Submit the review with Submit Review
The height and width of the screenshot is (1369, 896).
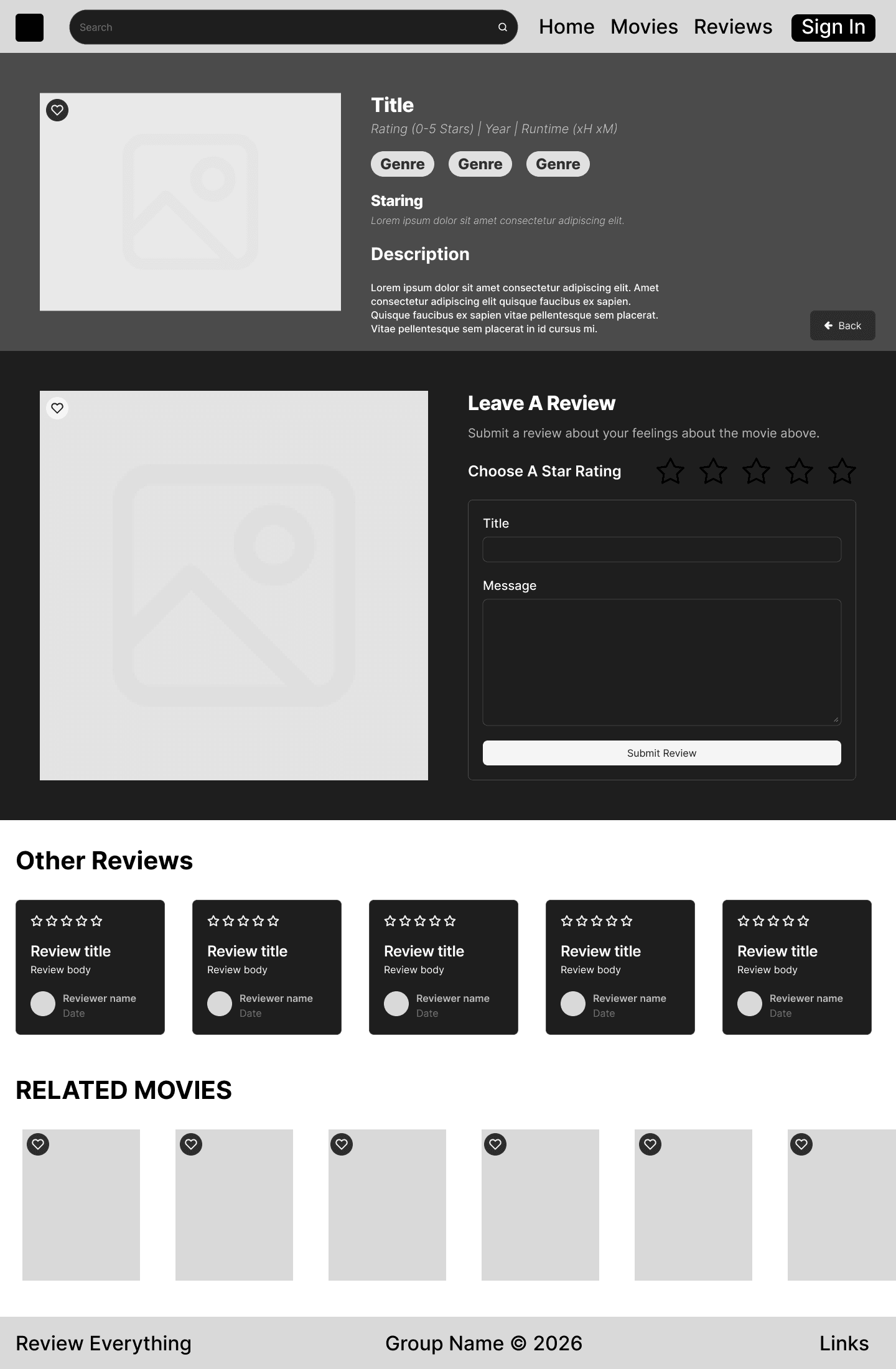click(662, 753)
